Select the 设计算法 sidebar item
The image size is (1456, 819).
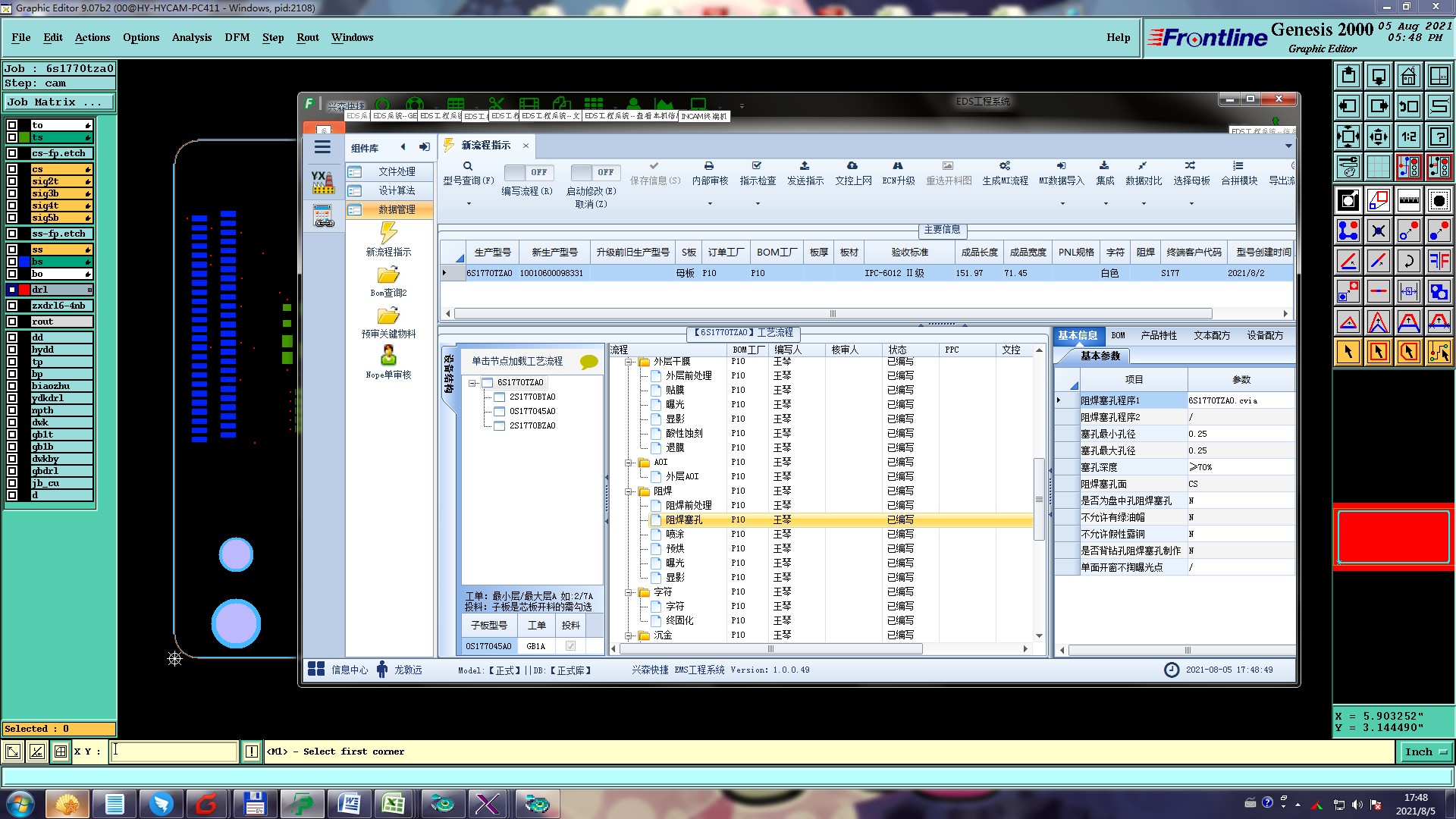coord(397,190)
